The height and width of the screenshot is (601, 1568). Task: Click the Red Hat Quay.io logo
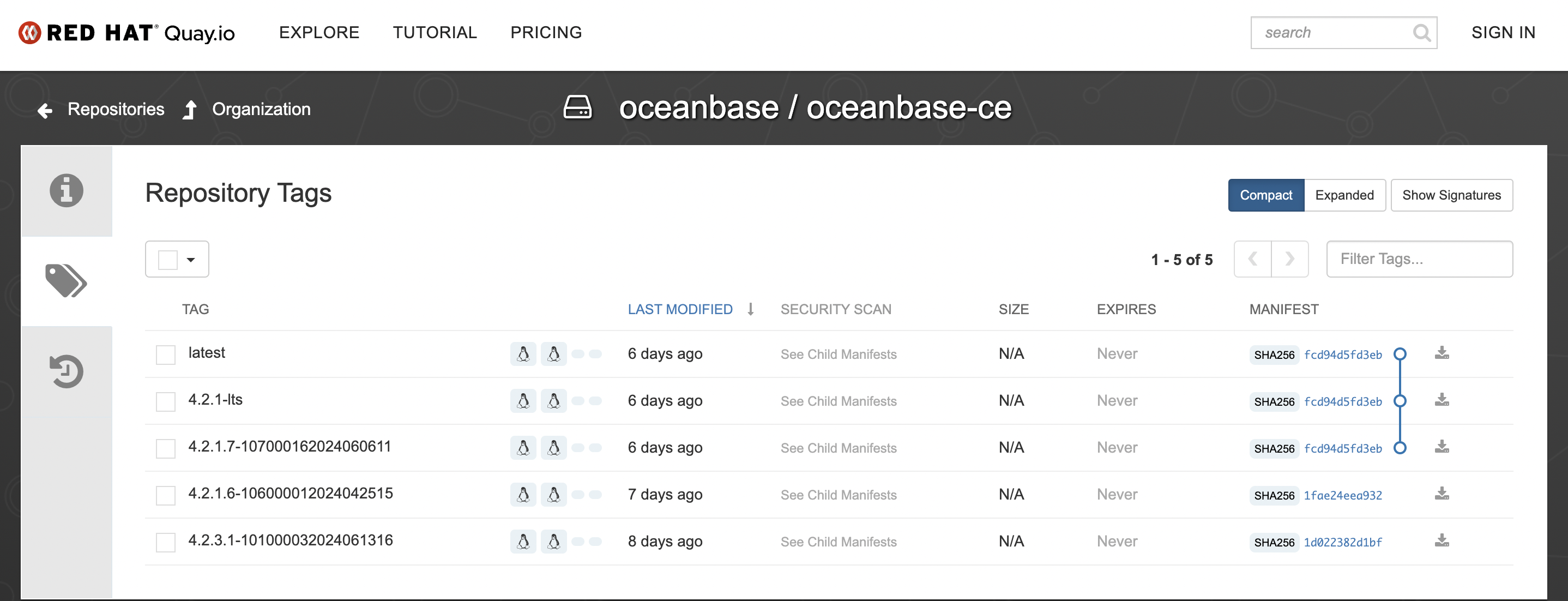point(126,33)
